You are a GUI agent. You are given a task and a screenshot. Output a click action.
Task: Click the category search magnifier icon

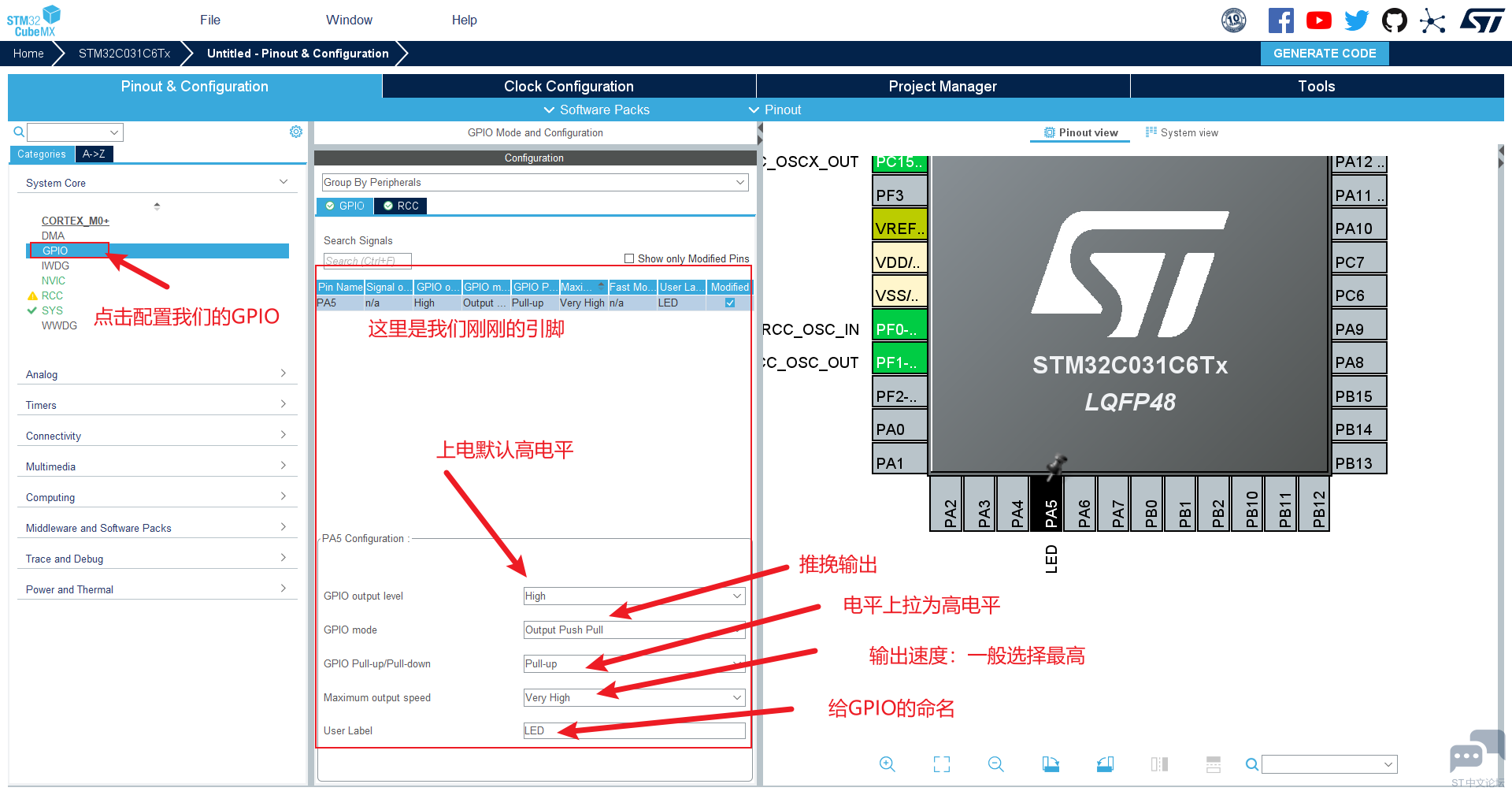(19, 132)
